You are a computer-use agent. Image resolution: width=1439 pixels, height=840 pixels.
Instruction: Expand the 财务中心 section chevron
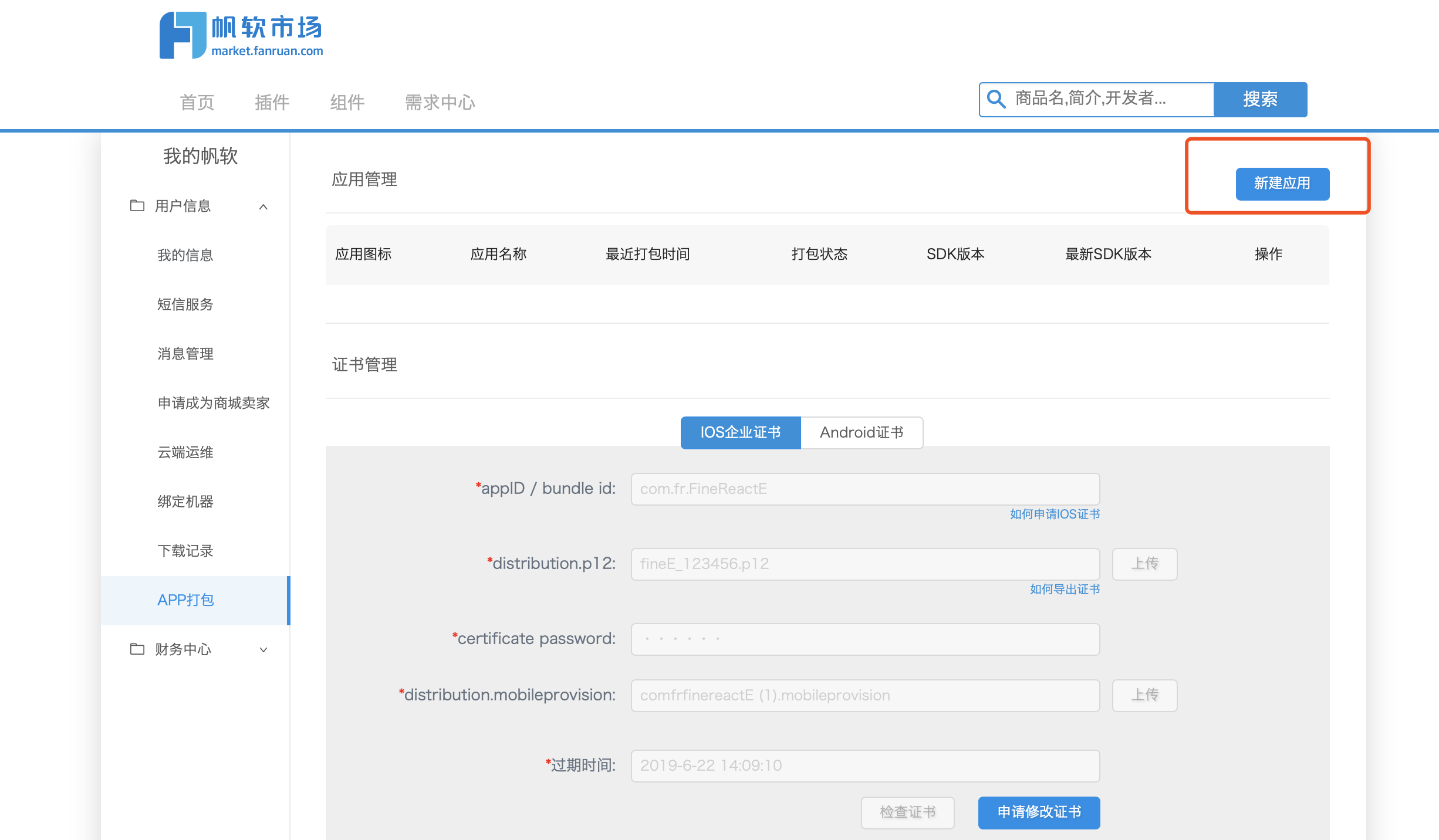click(x=264, y=649)
